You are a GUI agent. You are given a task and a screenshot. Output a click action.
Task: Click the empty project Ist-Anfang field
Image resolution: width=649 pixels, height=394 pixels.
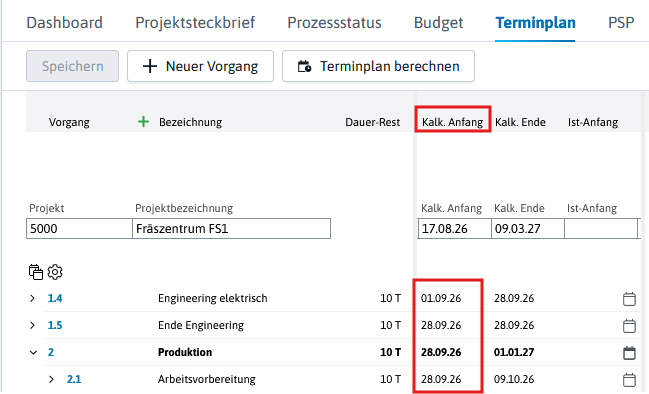coord(601,228)
